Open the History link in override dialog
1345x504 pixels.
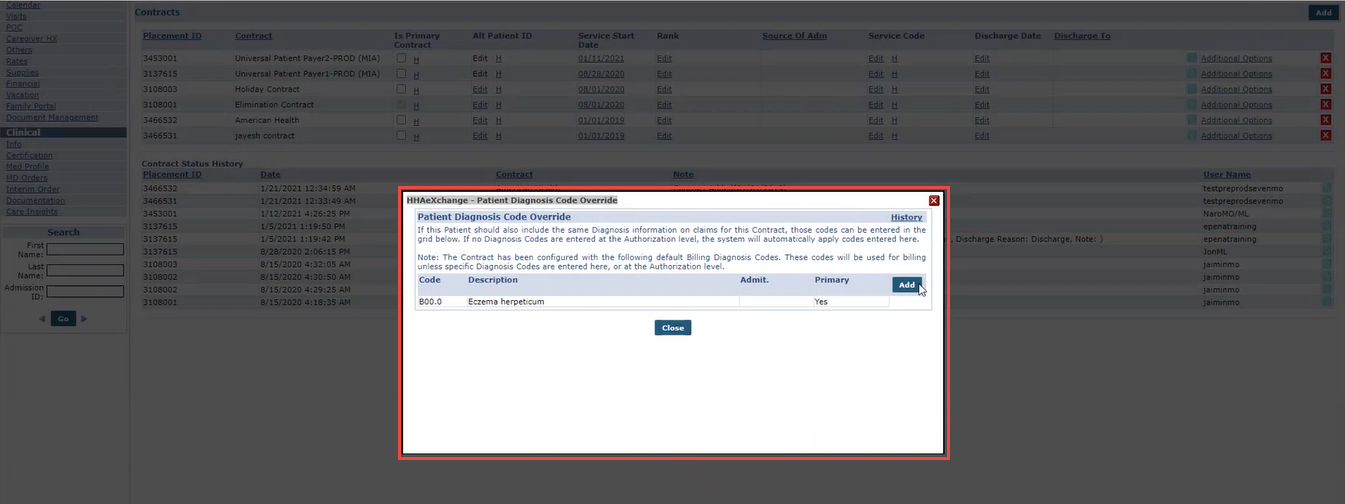tap(906, 217)
